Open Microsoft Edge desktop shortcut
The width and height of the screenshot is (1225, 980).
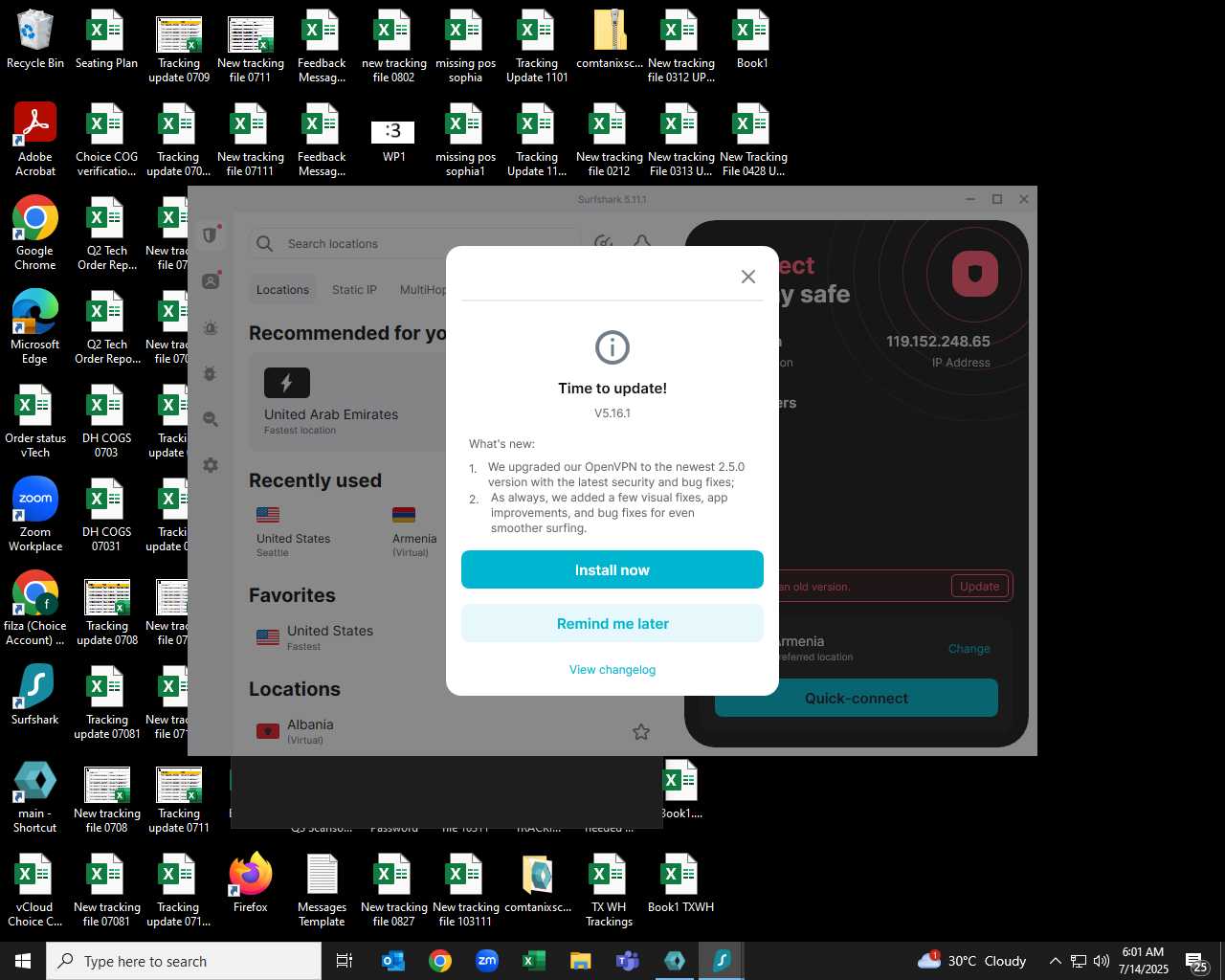[35, 327]
